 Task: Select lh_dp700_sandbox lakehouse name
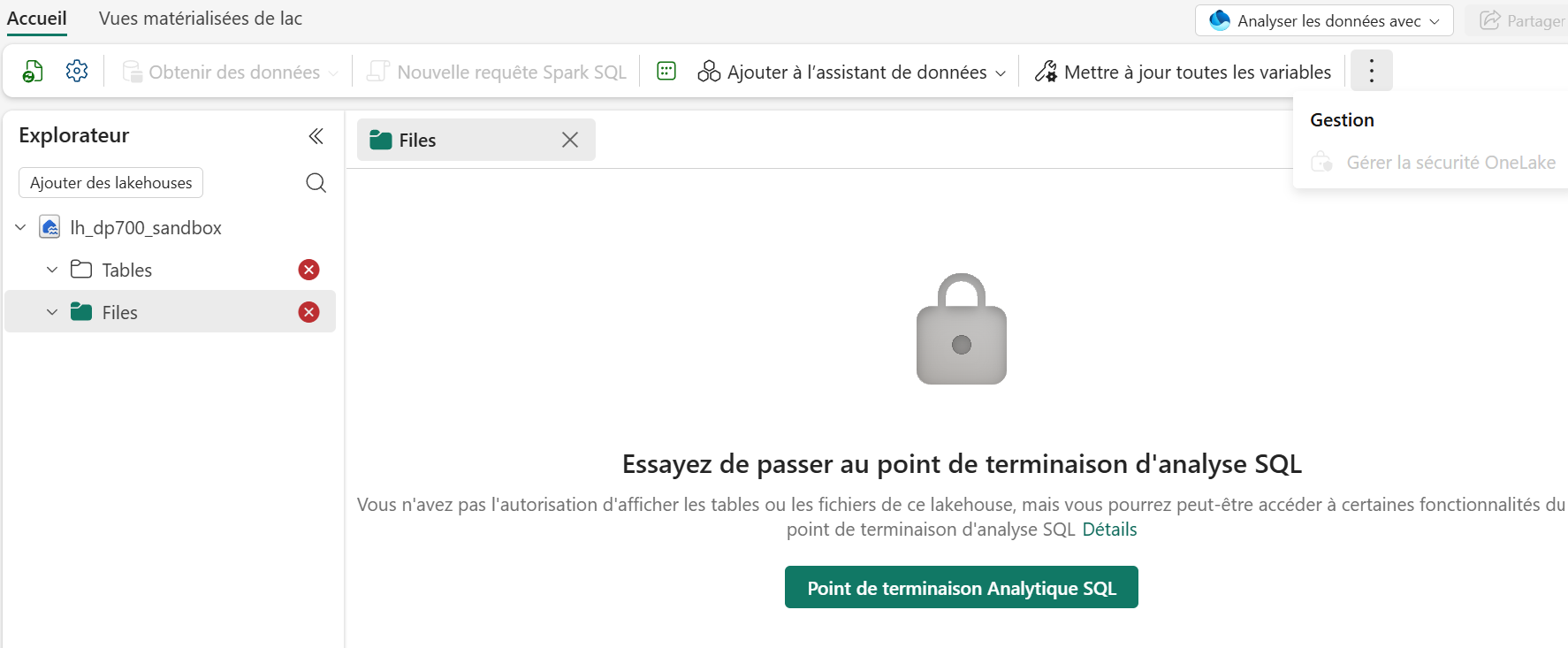[x=146, y=227]
